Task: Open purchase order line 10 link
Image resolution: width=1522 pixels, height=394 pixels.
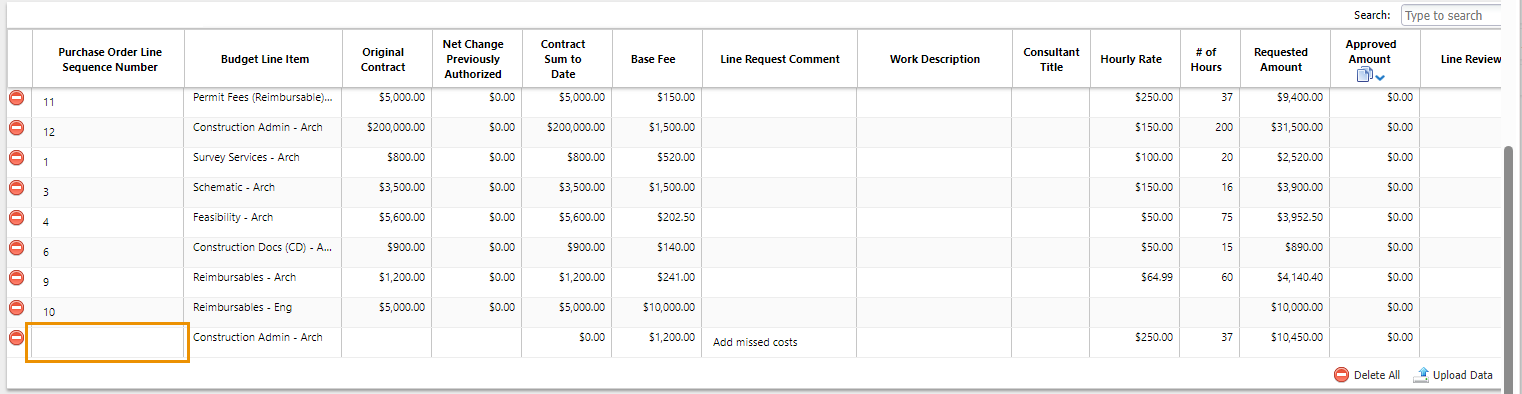Action: tap(49, 312)
